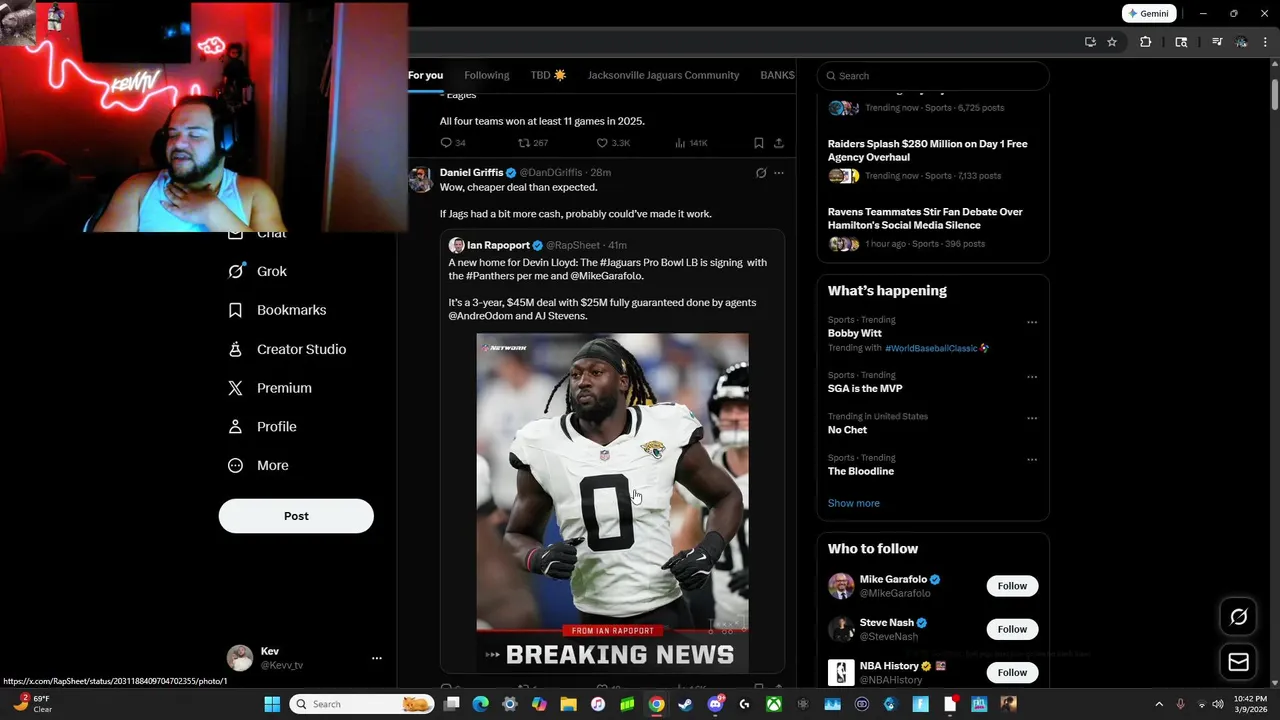Image resolution: width=1280 pixels, height=720 pixels.
Task: Open the No Chet trend
Action: pyautogui.click(x=847, y=430)
